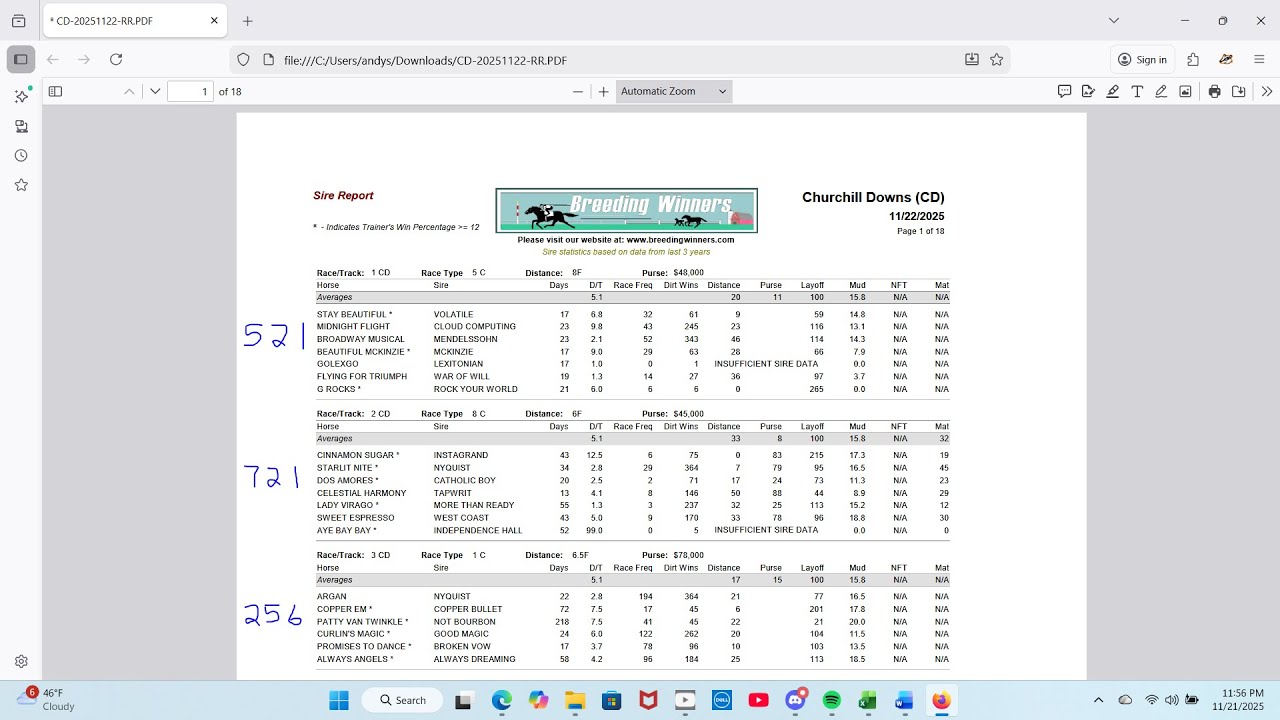
Task: Open the add signature tool
Action: click(x=1089, y=91)
